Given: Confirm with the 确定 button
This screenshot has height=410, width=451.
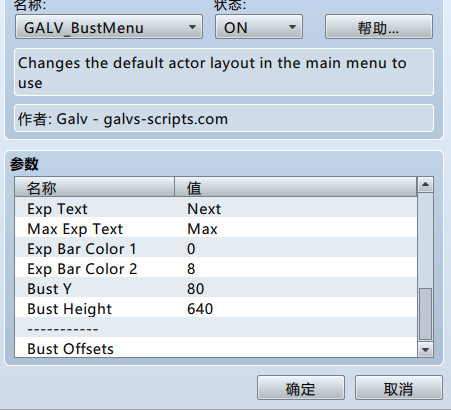Looking at the screenshot, I should pos(301,388).
